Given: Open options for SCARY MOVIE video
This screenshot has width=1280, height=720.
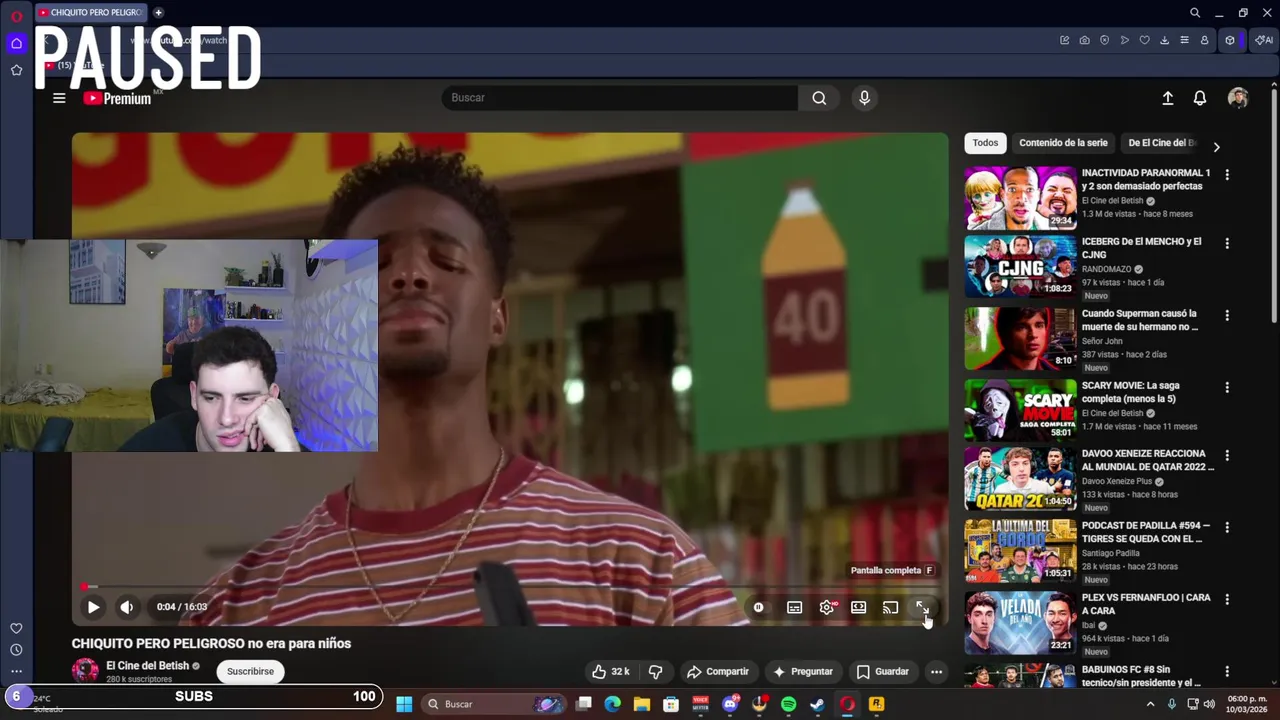Looking at the screenshot, I should [x=1227, y=387].
